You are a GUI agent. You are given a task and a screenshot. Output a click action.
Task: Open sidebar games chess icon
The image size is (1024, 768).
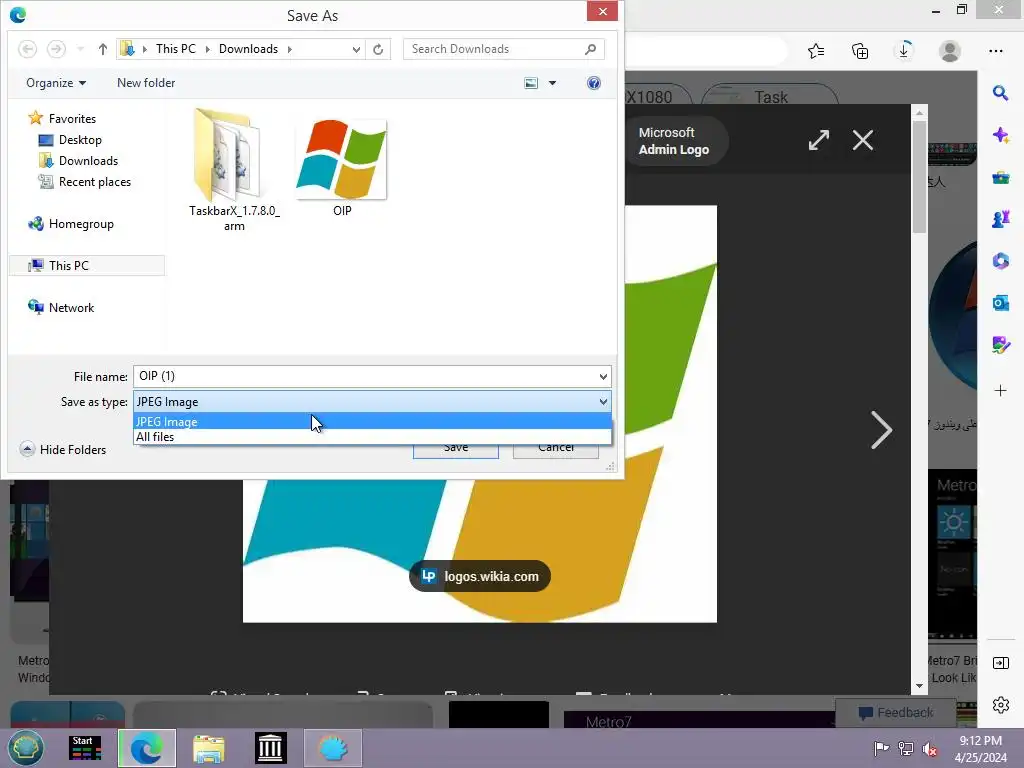pyautogui.click(x=1000, y=219)
